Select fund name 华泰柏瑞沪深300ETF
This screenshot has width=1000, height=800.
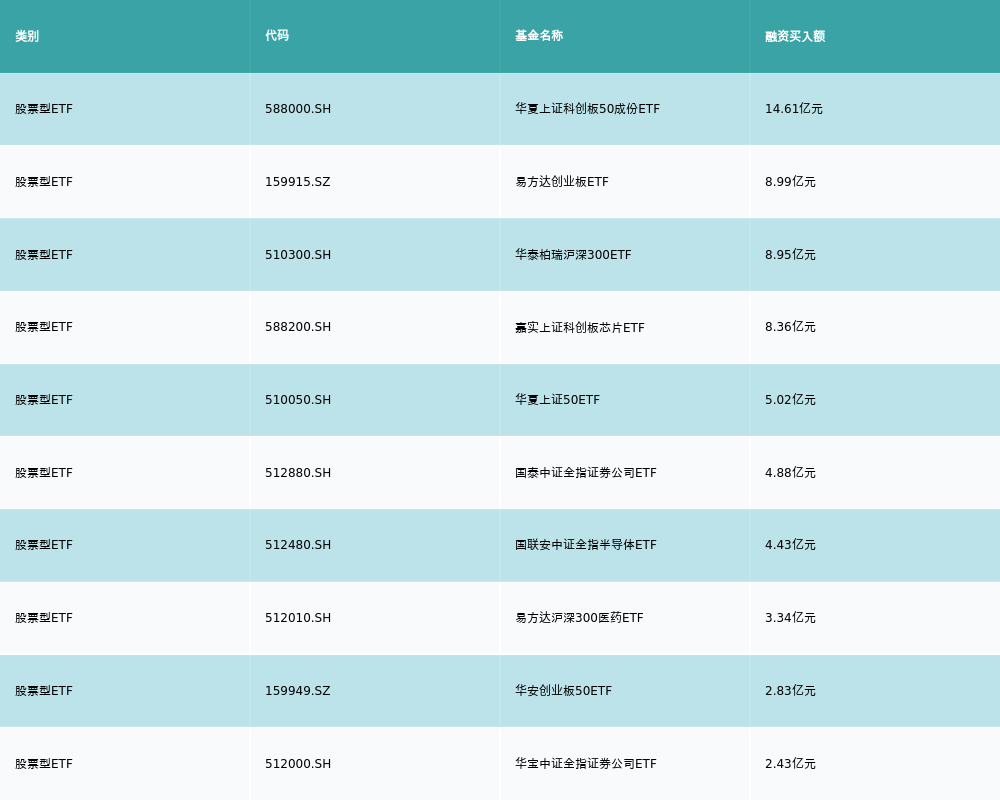(x=573, y=255)
